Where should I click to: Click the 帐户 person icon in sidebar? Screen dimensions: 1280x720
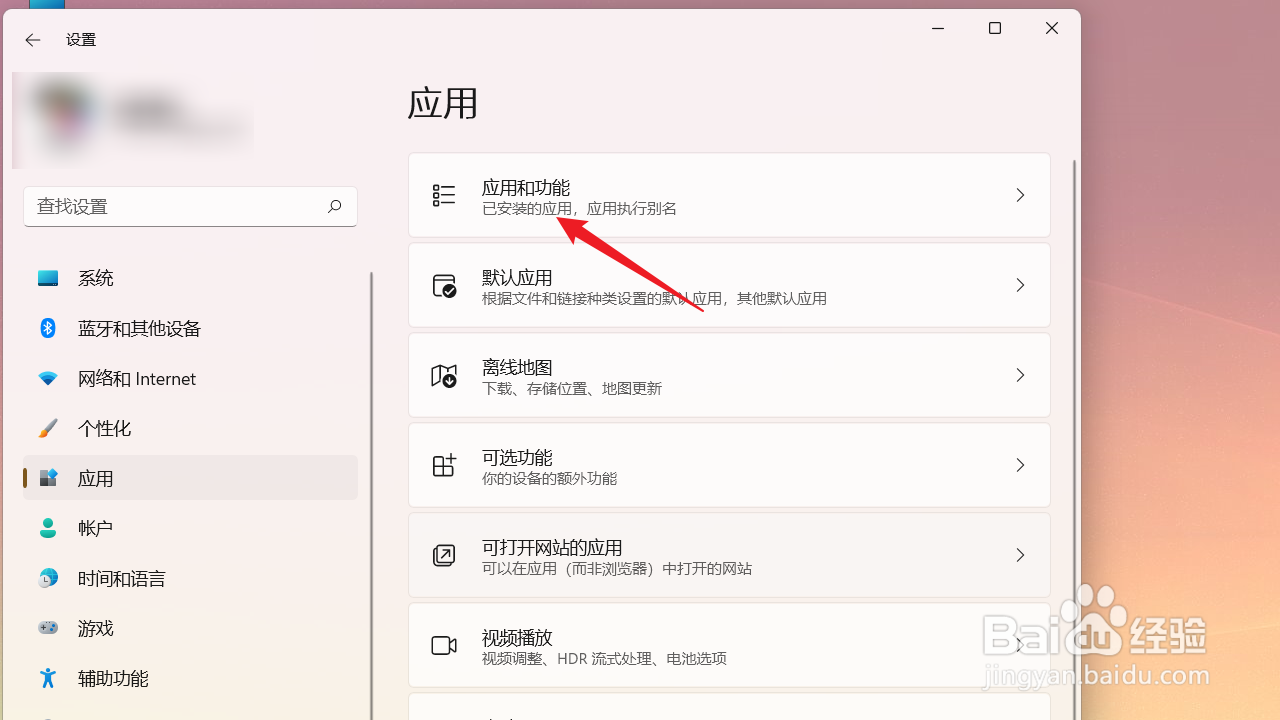click(48, 528)
